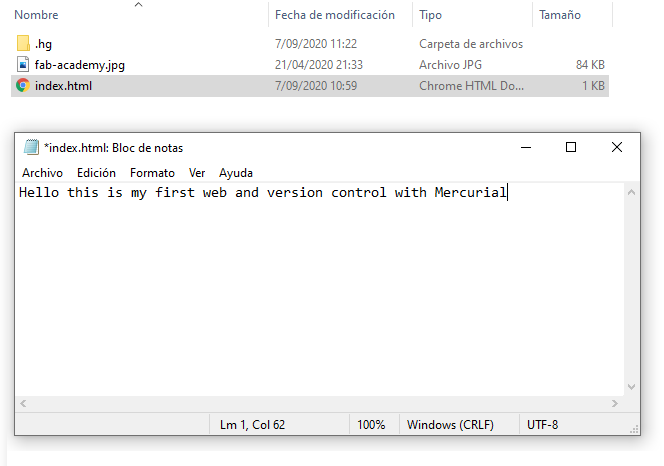Click the Chrome icon beside index.html

(x=24, y=86)
